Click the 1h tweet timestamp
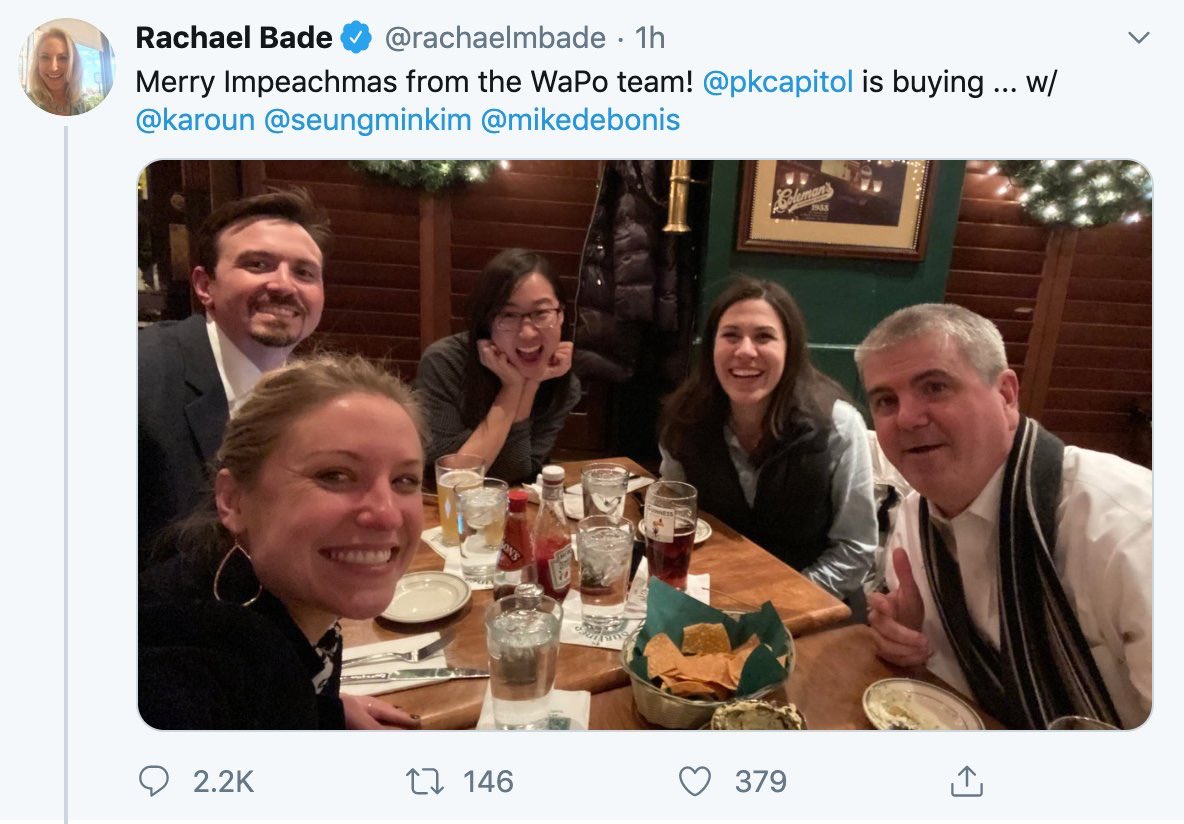This screenshot has width=1184, height=824. point(650,38)
